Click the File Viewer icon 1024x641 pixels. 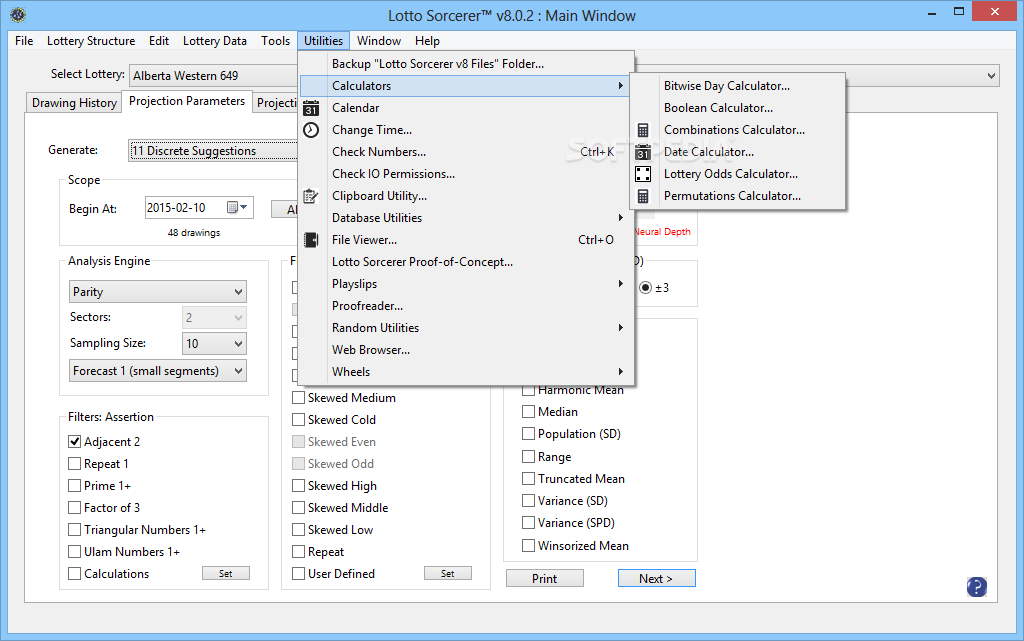[x=312, y=240]
